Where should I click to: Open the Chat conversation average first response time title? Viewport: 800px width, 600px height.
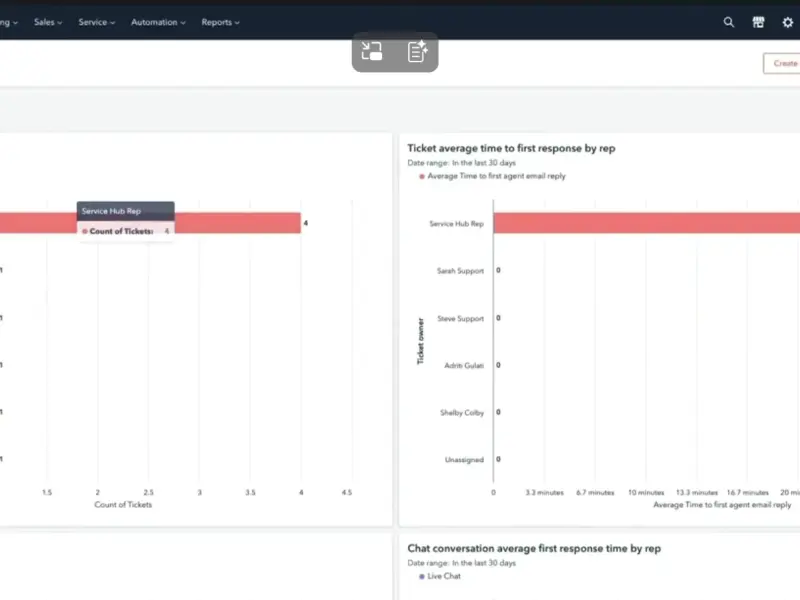coord(534,548)
